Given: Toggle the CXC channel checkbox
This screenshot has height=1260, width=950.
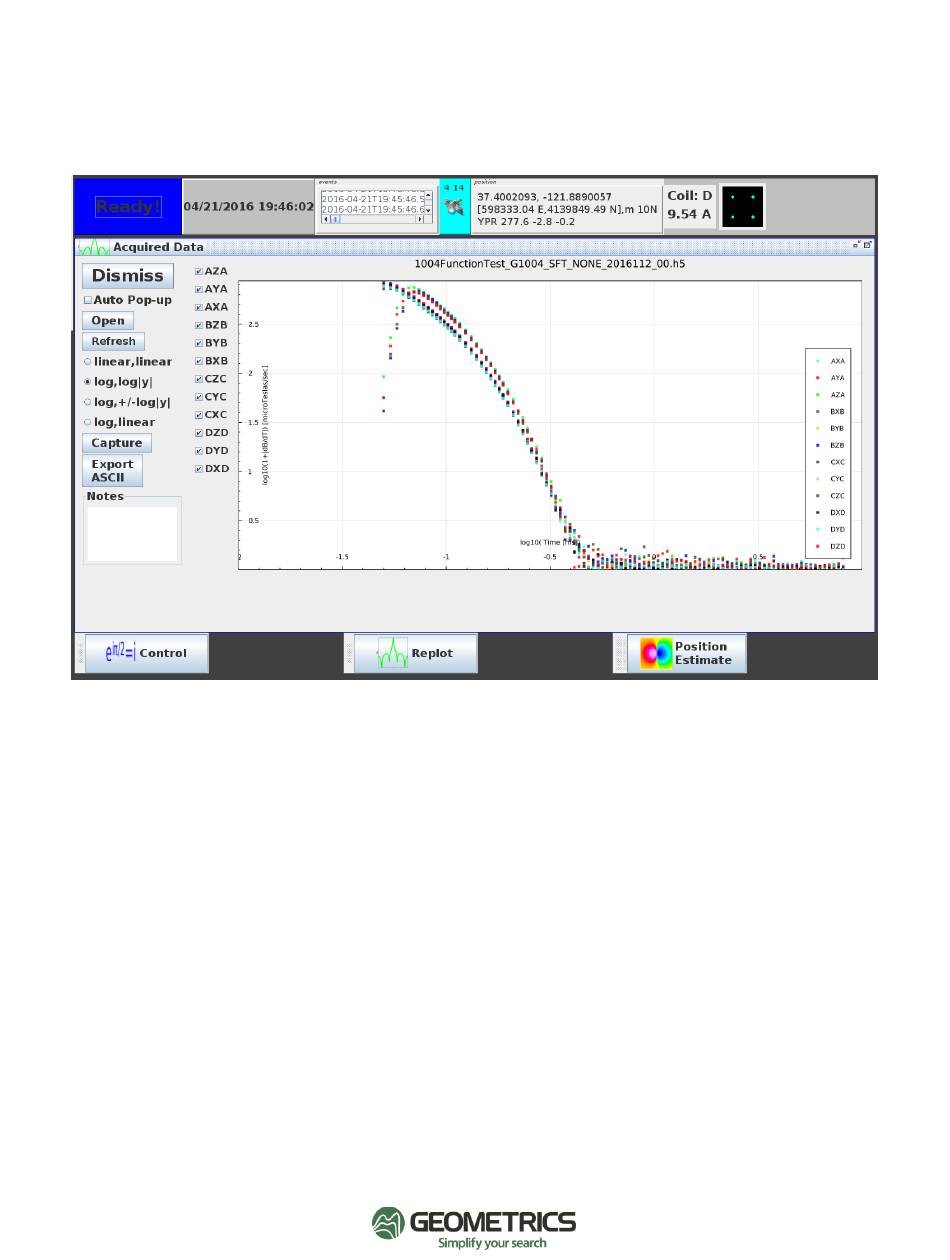Looking at the screenshot, I should tap(199, 415).
